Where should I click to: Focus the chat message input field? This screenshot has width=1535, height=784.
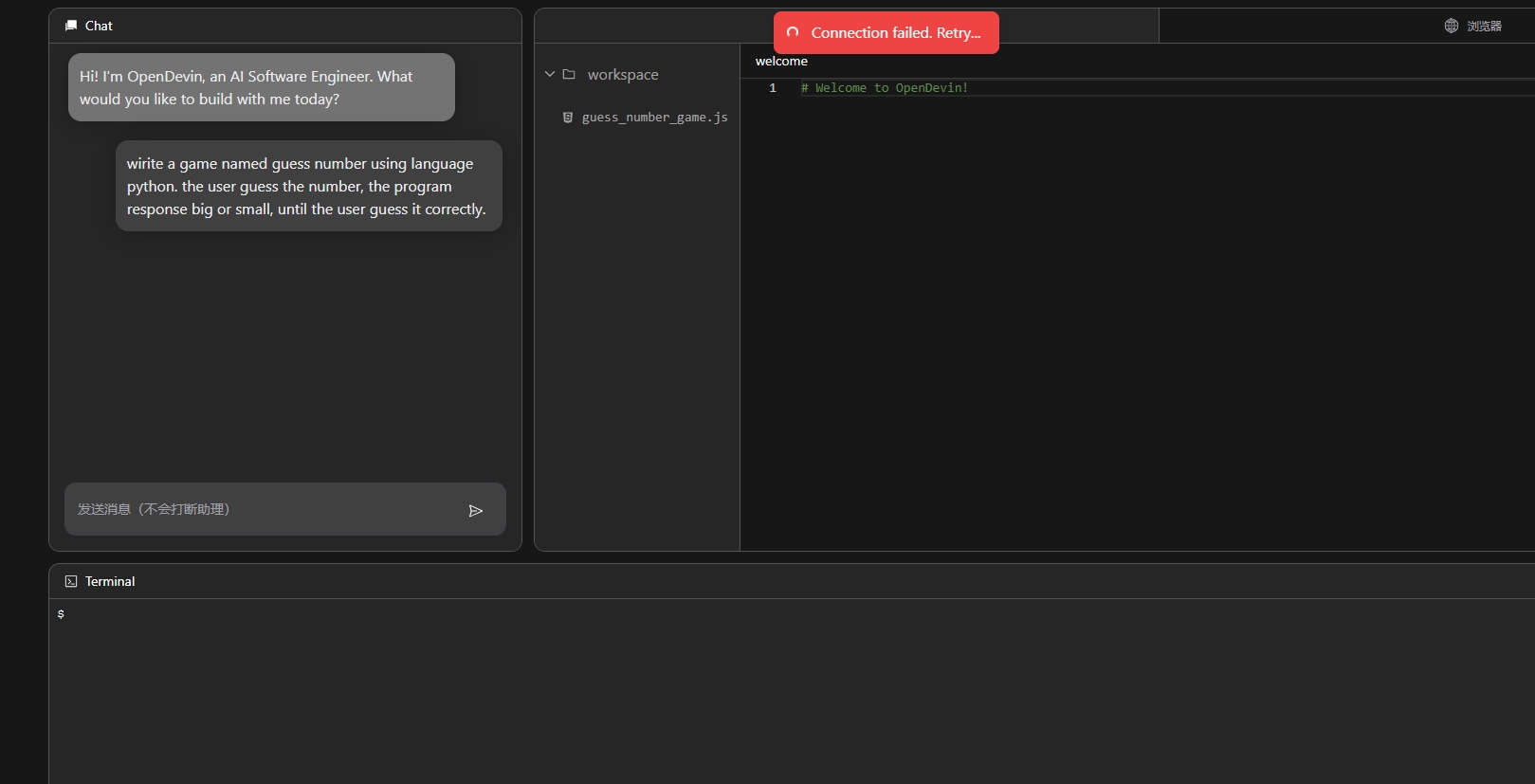[285, 509]
